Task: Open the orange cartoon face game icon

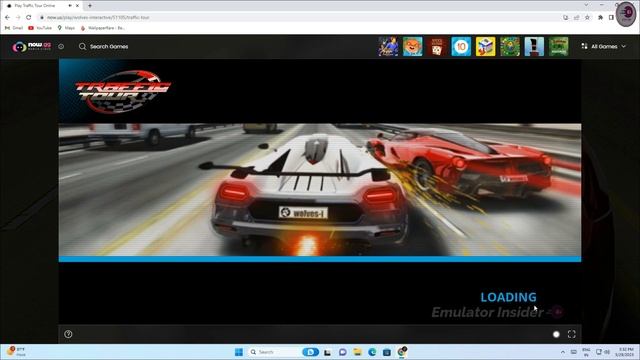Action: [413, 47]
